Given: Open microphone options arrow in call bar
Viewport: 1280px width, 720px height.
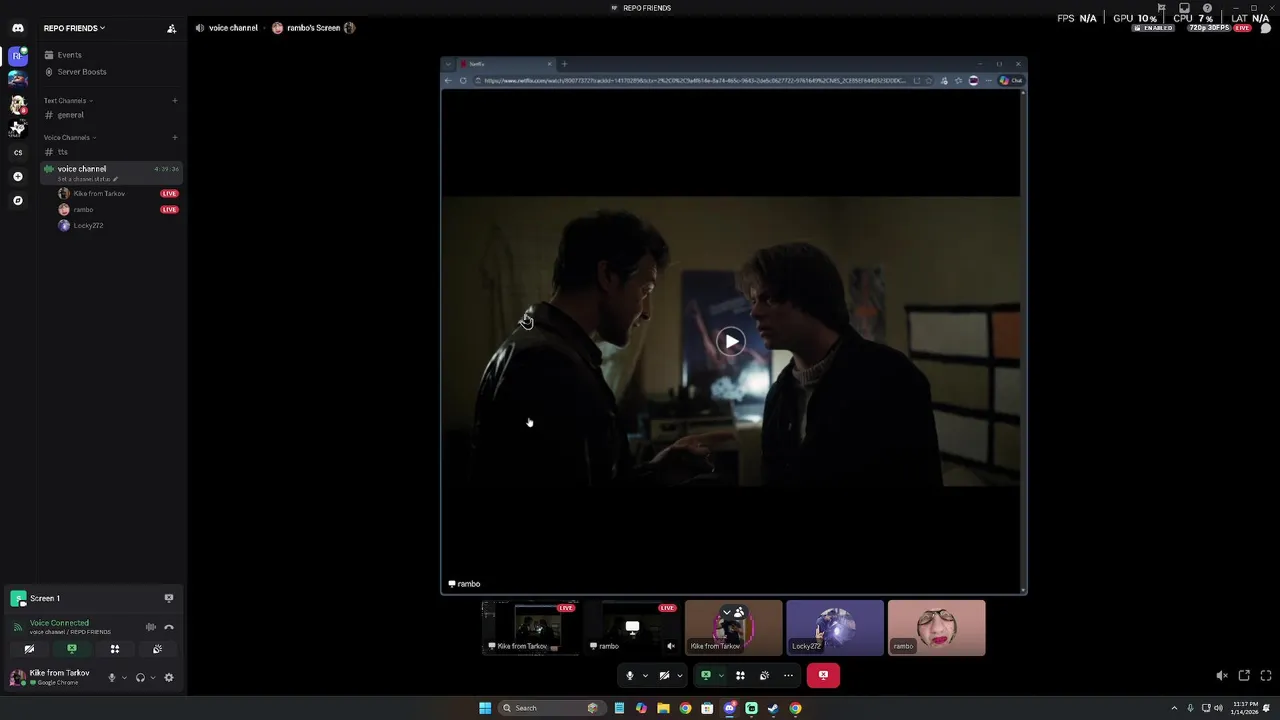Looking at the screenshot, I should [x=645, y=675].
